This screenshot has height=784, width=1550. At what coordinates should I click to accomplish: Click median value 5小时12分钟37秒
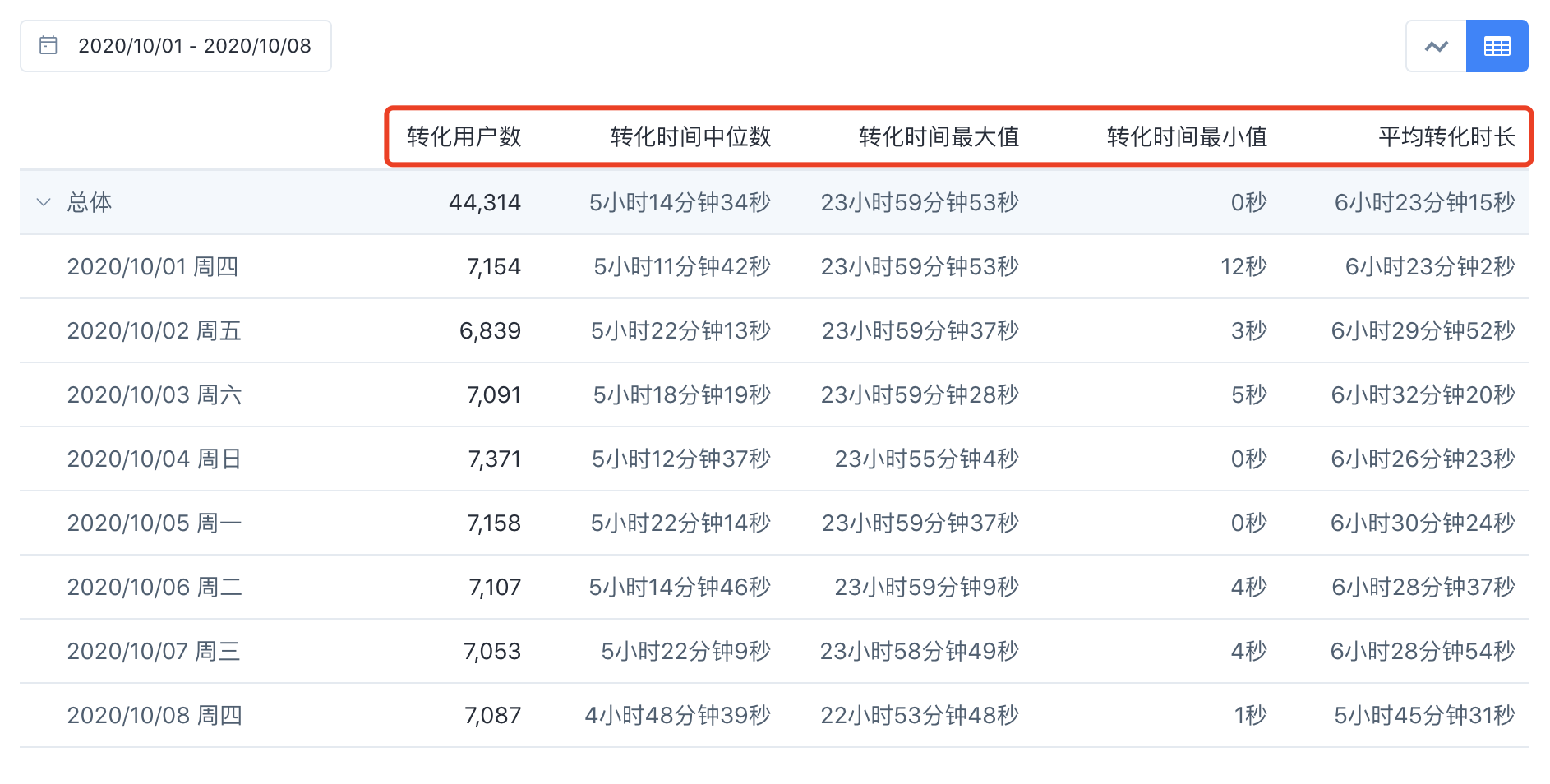681,459
